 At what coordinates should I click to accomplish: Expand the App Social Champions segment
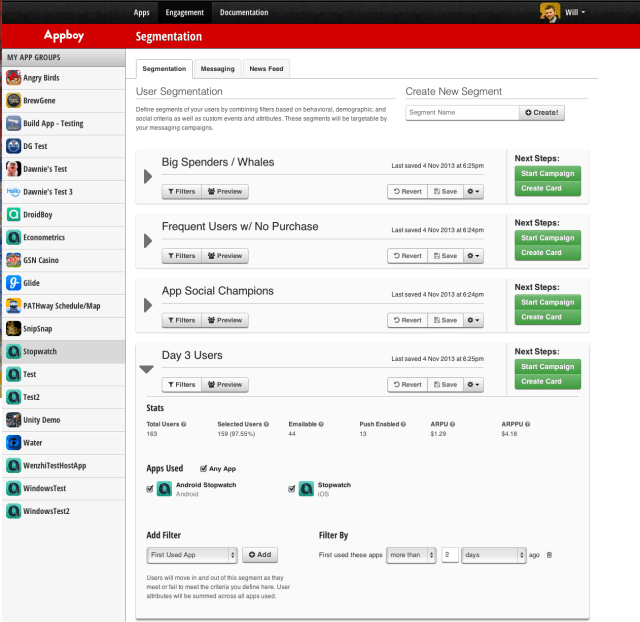pos(148,305)
